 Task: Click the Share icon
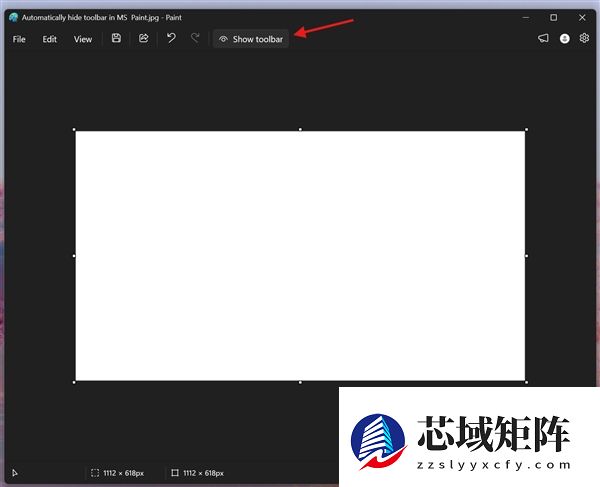[143, 38]
